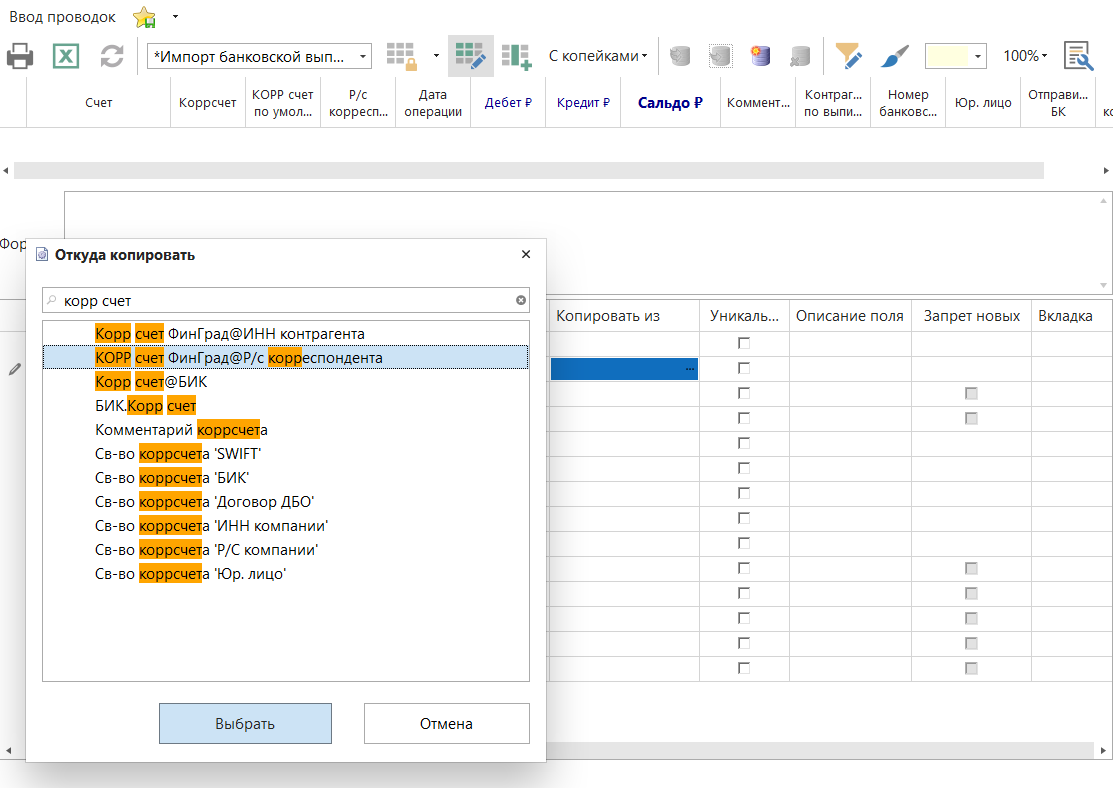Screen dimensions: 1113x788
Task: Select 'Корр счет@БИК' list item
Action: [x=151, y=382]
